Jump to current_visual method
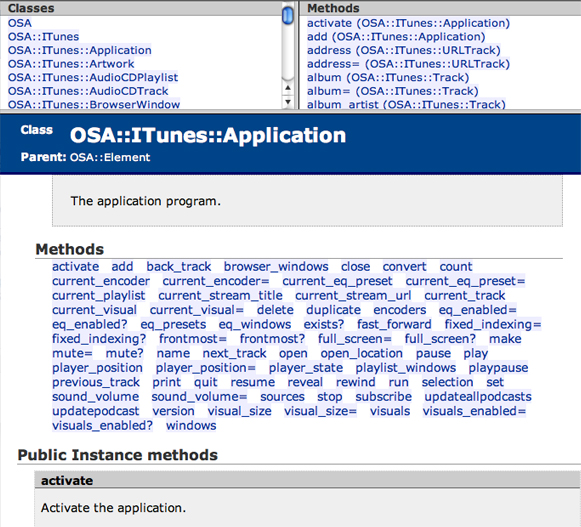Viewport: 581px width, 527px height. (x=94, y=310)
